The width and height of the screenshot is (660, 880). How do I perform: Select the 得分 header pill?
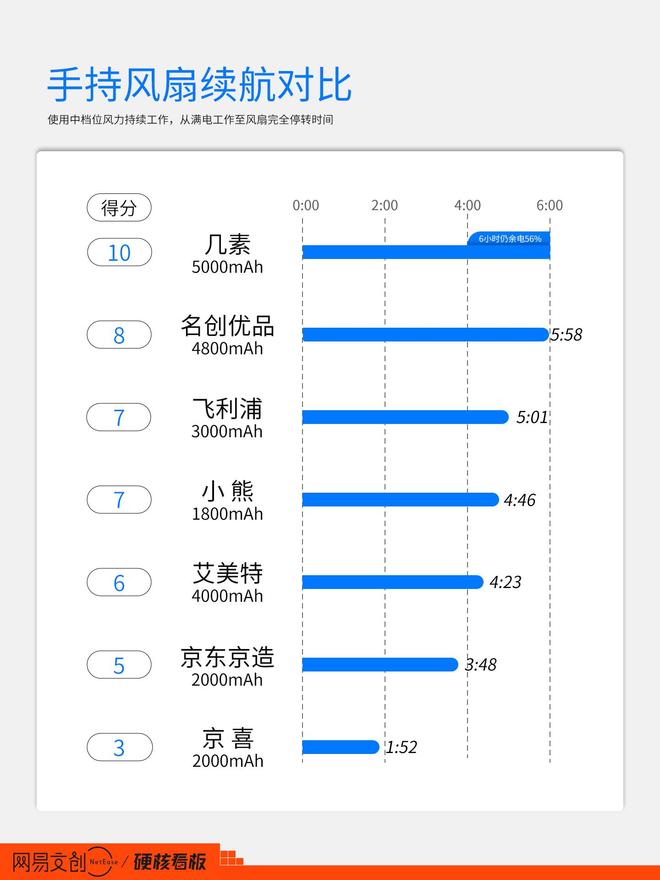pos(119,208)
